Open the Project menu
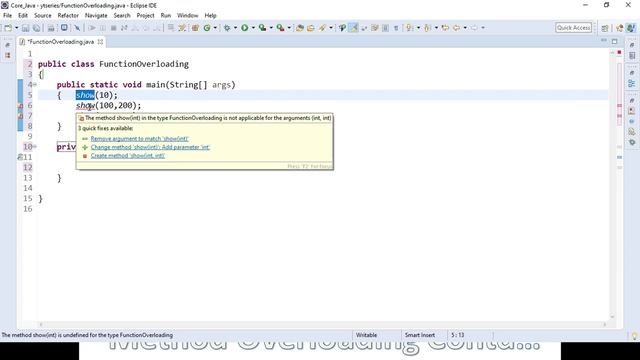 tap(145, 16)
